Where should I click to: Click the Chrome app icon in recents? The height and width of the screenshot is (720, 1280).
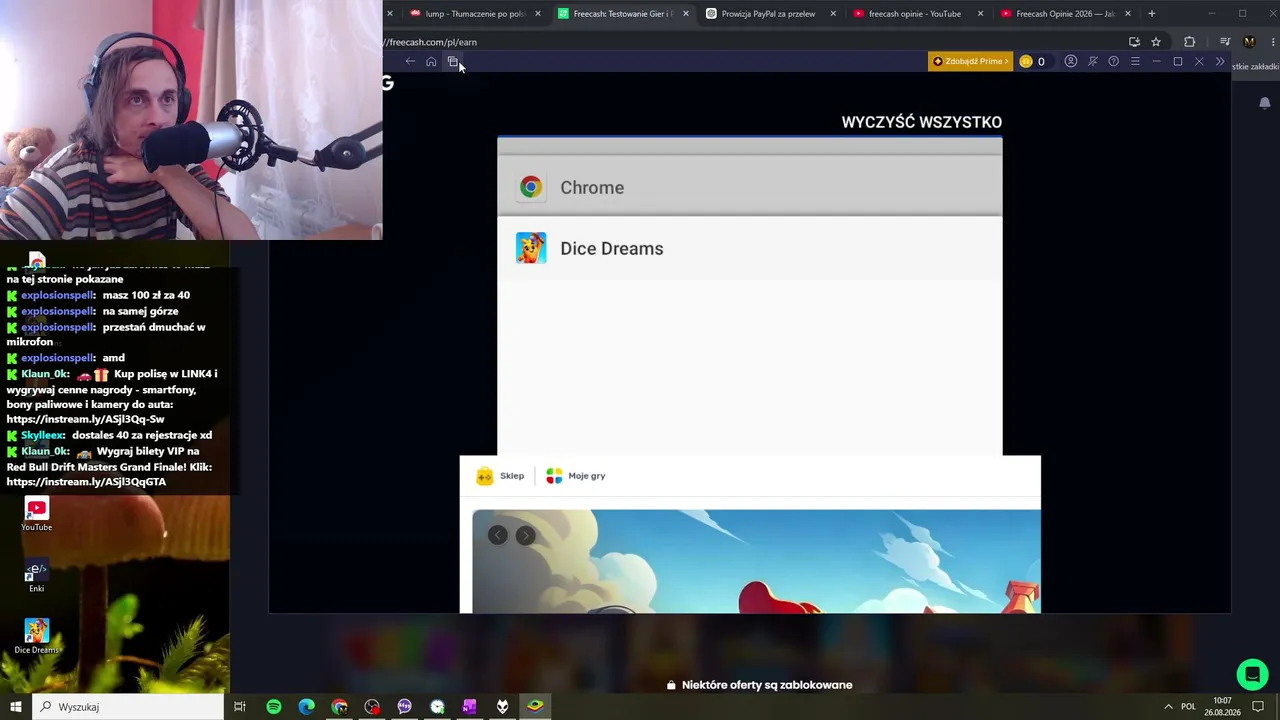pyautogui.click(x=531, y=187)
